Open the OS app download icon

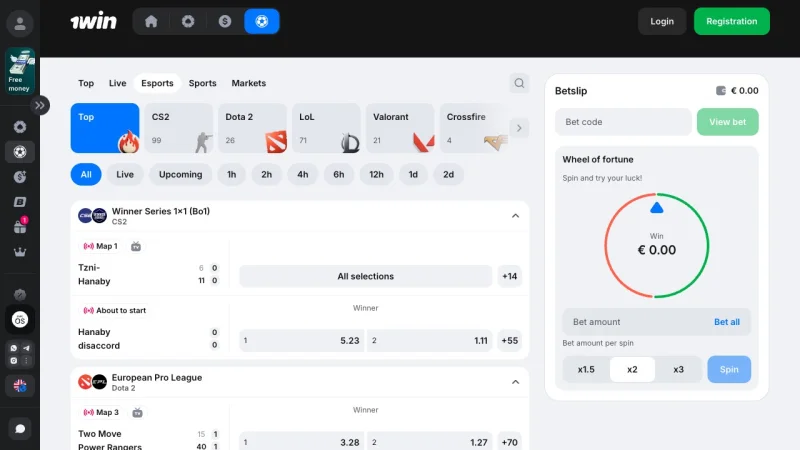[20, 320]
